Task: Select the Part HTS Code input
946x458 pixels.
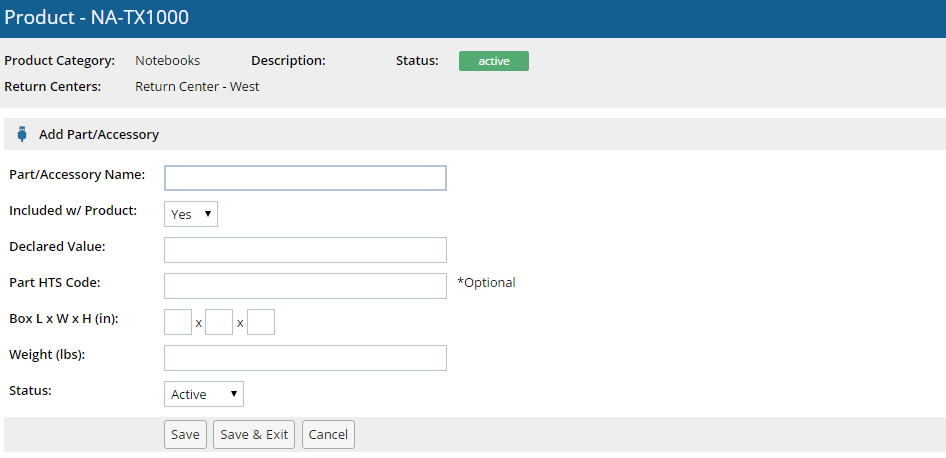Action: tap(305, 286)
